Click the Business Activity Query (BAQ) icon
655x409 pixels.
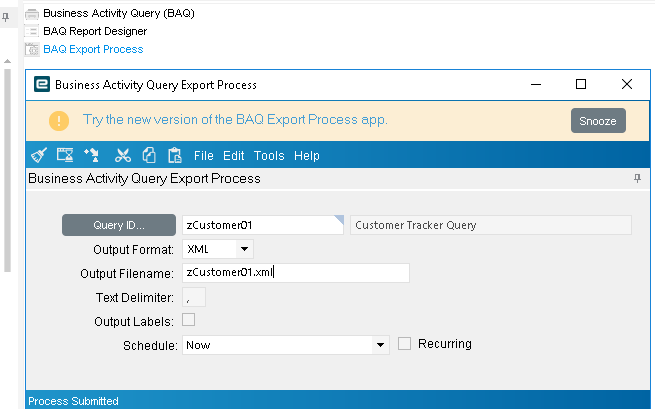coord(32,14)
